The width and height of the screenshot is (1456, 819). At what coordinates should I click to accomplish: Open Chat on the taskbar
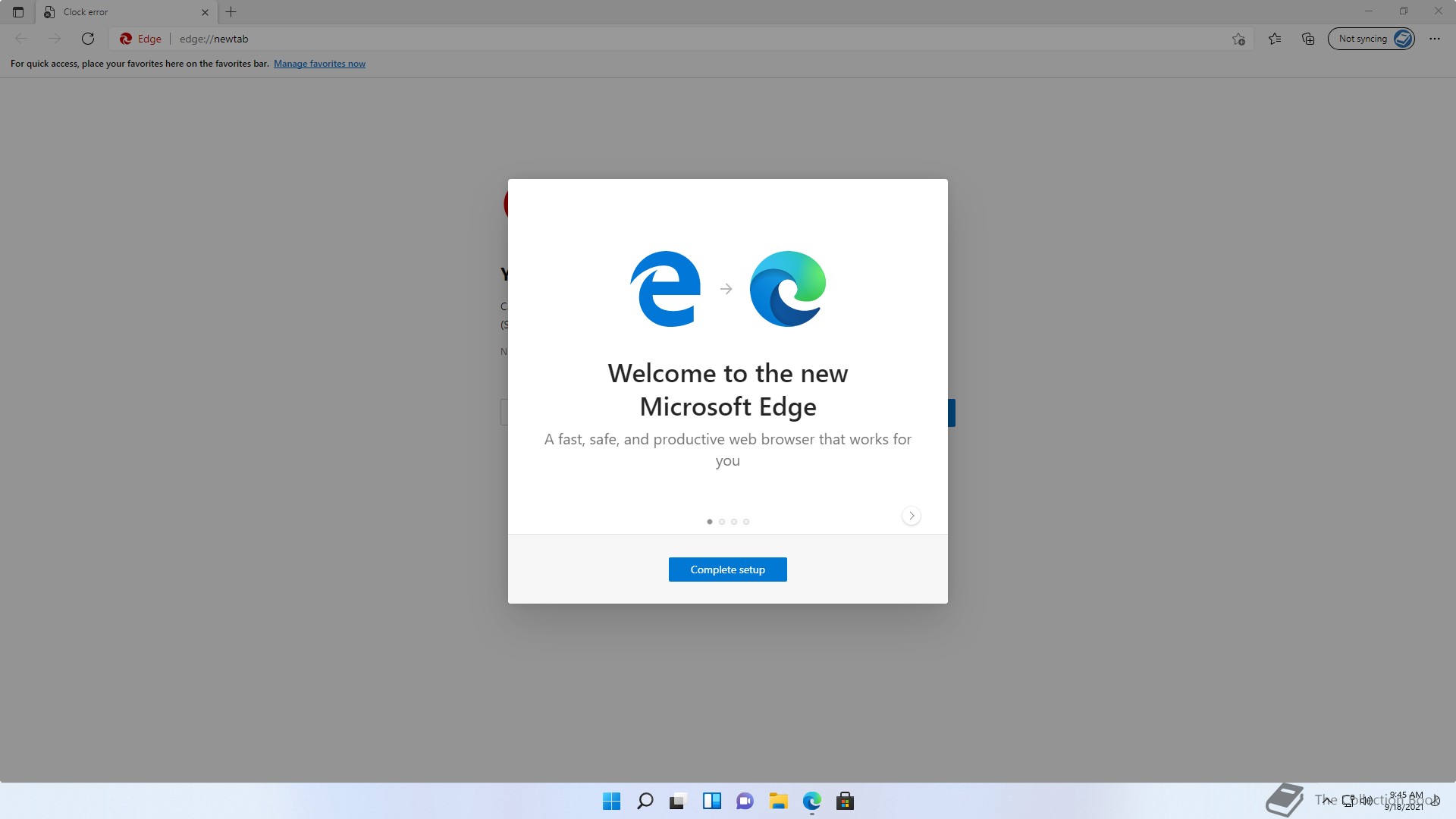745,801
